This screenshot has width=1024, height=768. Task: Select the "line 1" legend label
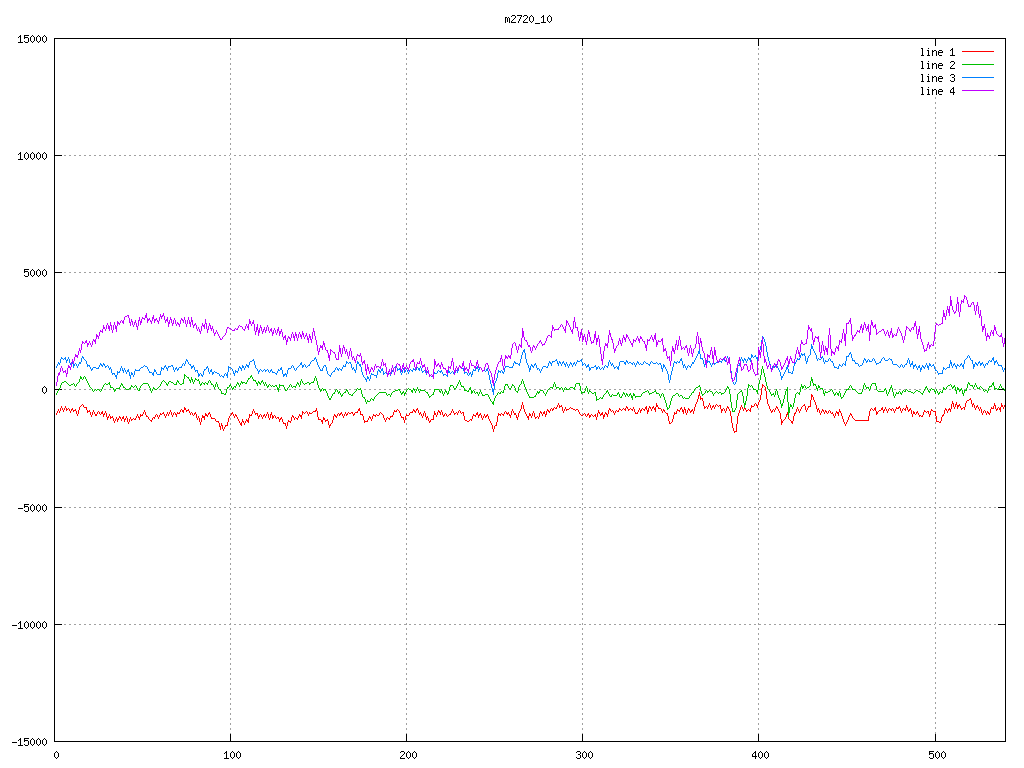point(937,52)
